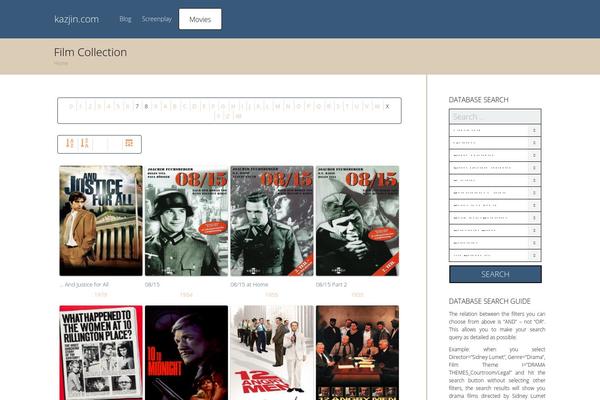The width and height of the screenshot is (600, 400).
Task: Switch to the grid view icon
Action: tap(129, 143)
